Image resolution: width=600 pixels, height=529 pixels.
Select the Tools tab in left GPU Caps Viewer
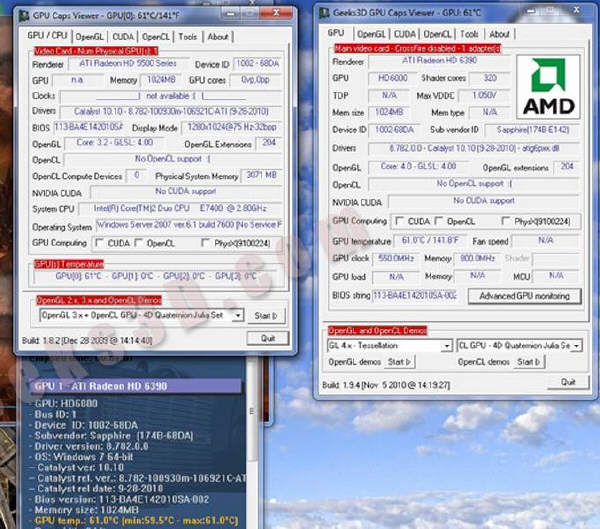[x=188, y=37]
